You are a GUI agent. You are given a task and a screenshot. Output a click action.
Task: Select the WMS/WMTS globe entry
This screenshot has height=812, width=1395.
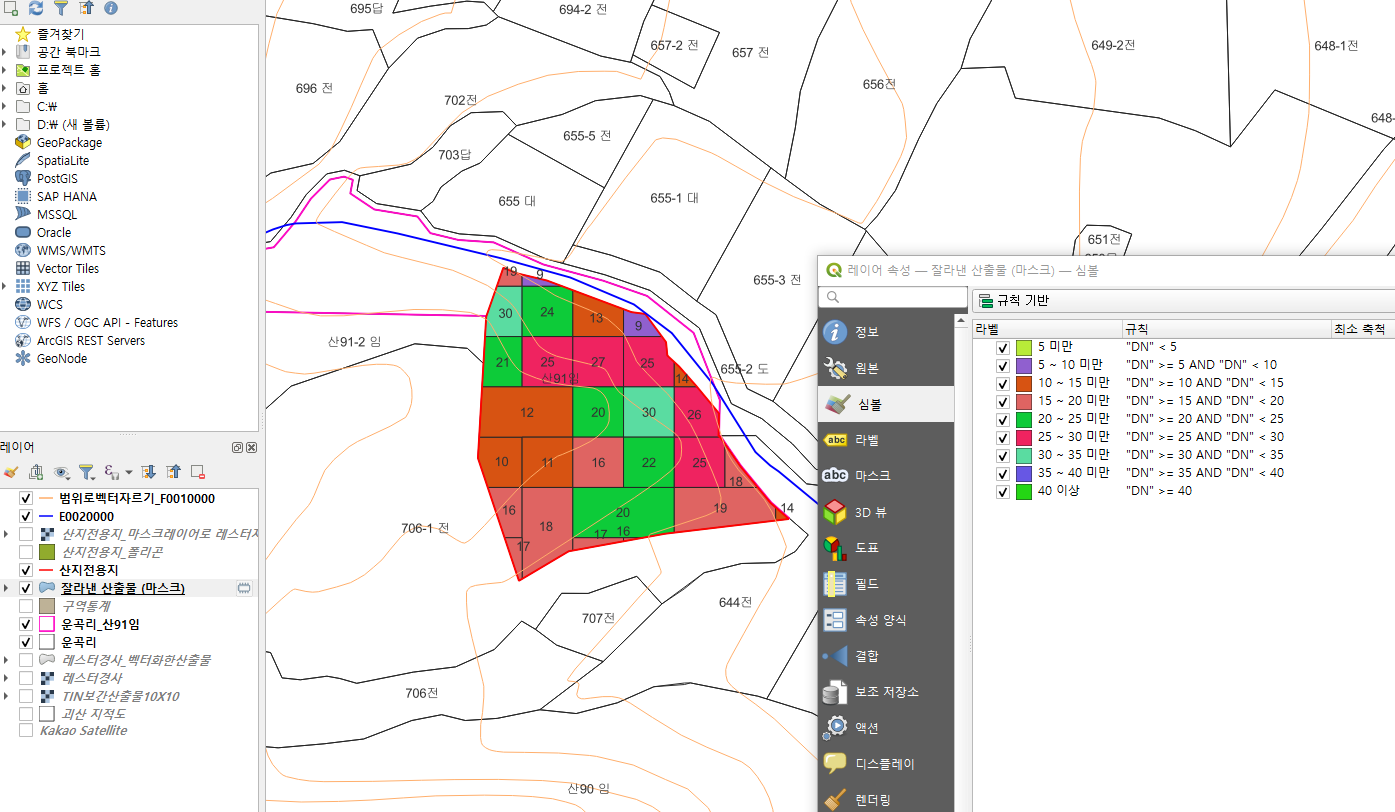[x=71, y=250]
